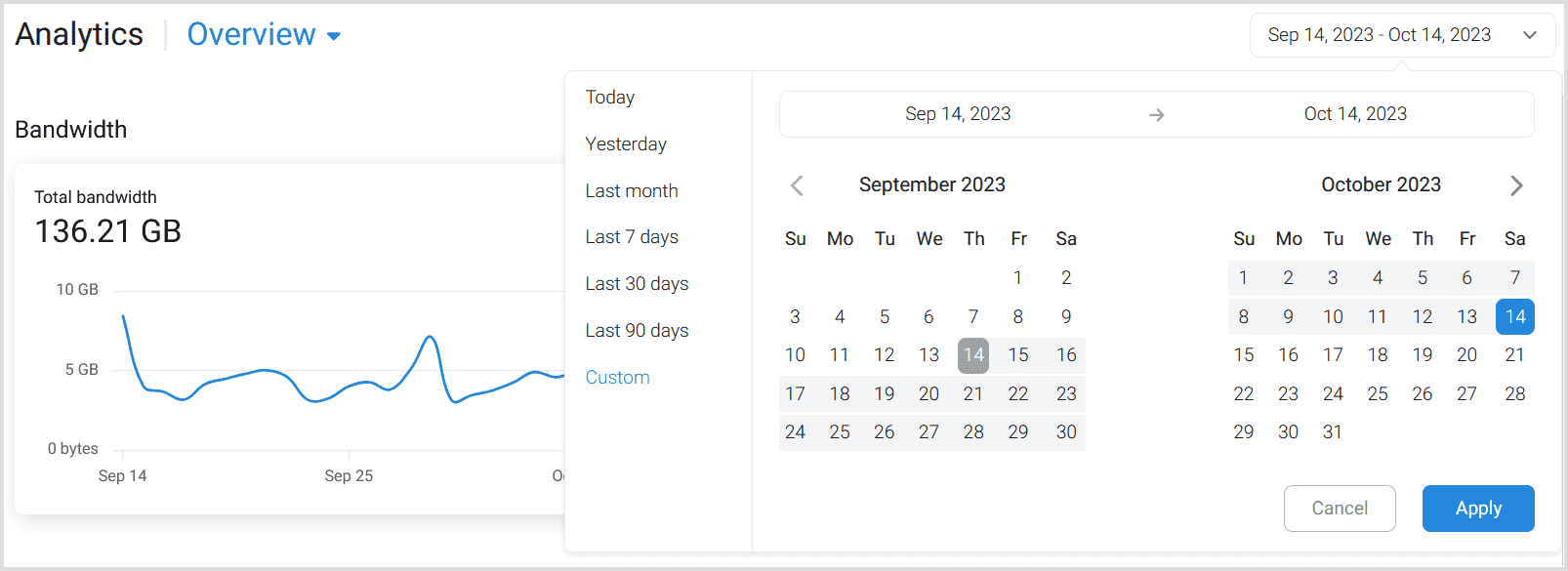
Task: Choose Last 30 days range
Action: coord(637,284)
